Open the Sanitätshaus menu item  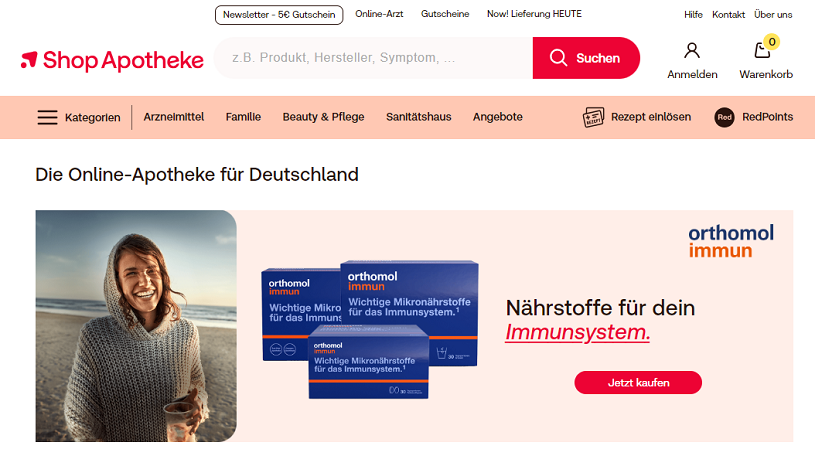coord(418,117)
